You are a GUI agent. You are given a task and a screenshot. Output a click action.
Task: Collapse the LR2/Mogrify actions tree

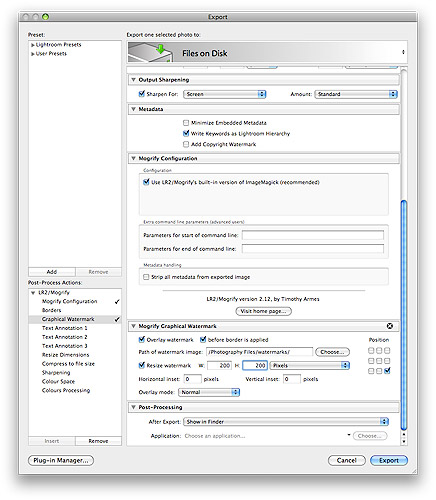click(33, 293)
